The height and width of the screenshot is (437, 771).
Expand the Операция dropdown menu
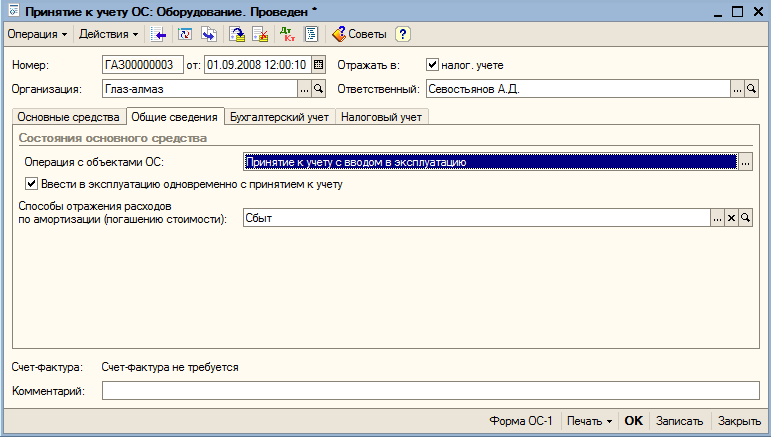pyautogui.click(x=37, y=34)
